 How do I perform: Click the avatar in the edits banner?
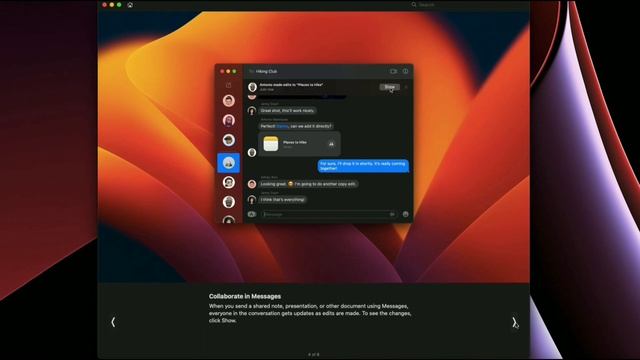pos(252,87)
